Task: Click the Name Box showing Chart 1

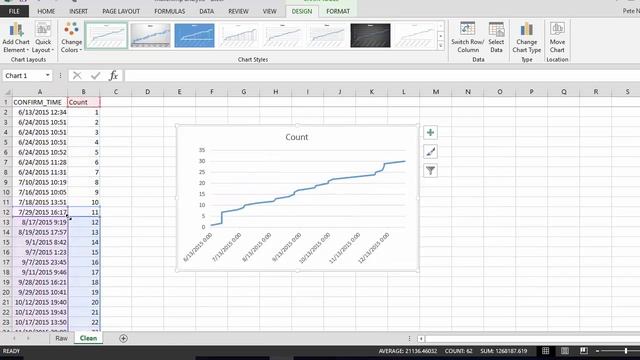Action: coord(23,76)
